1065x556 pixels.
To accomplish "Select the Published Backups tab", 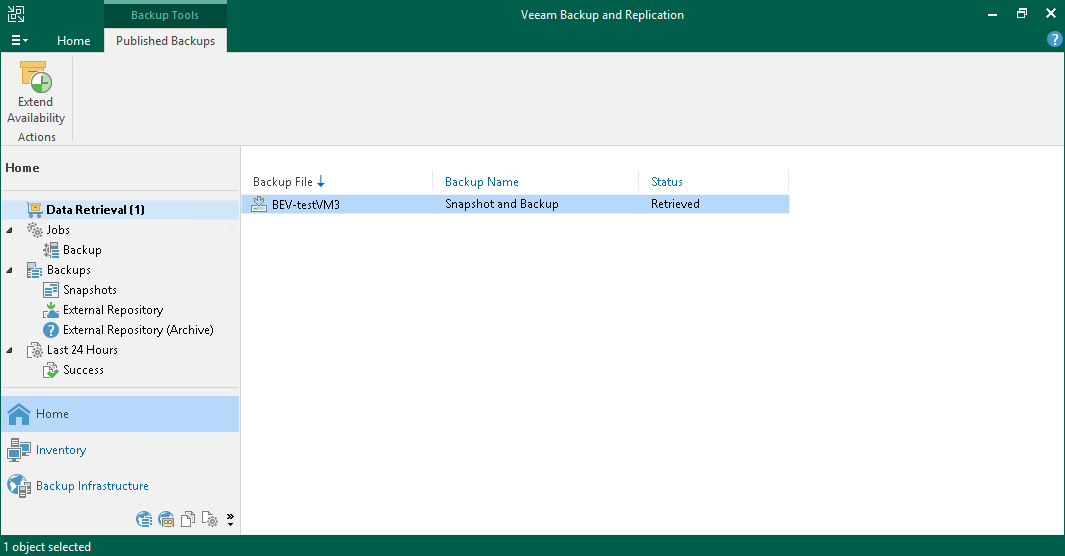I will click(165, 41).
